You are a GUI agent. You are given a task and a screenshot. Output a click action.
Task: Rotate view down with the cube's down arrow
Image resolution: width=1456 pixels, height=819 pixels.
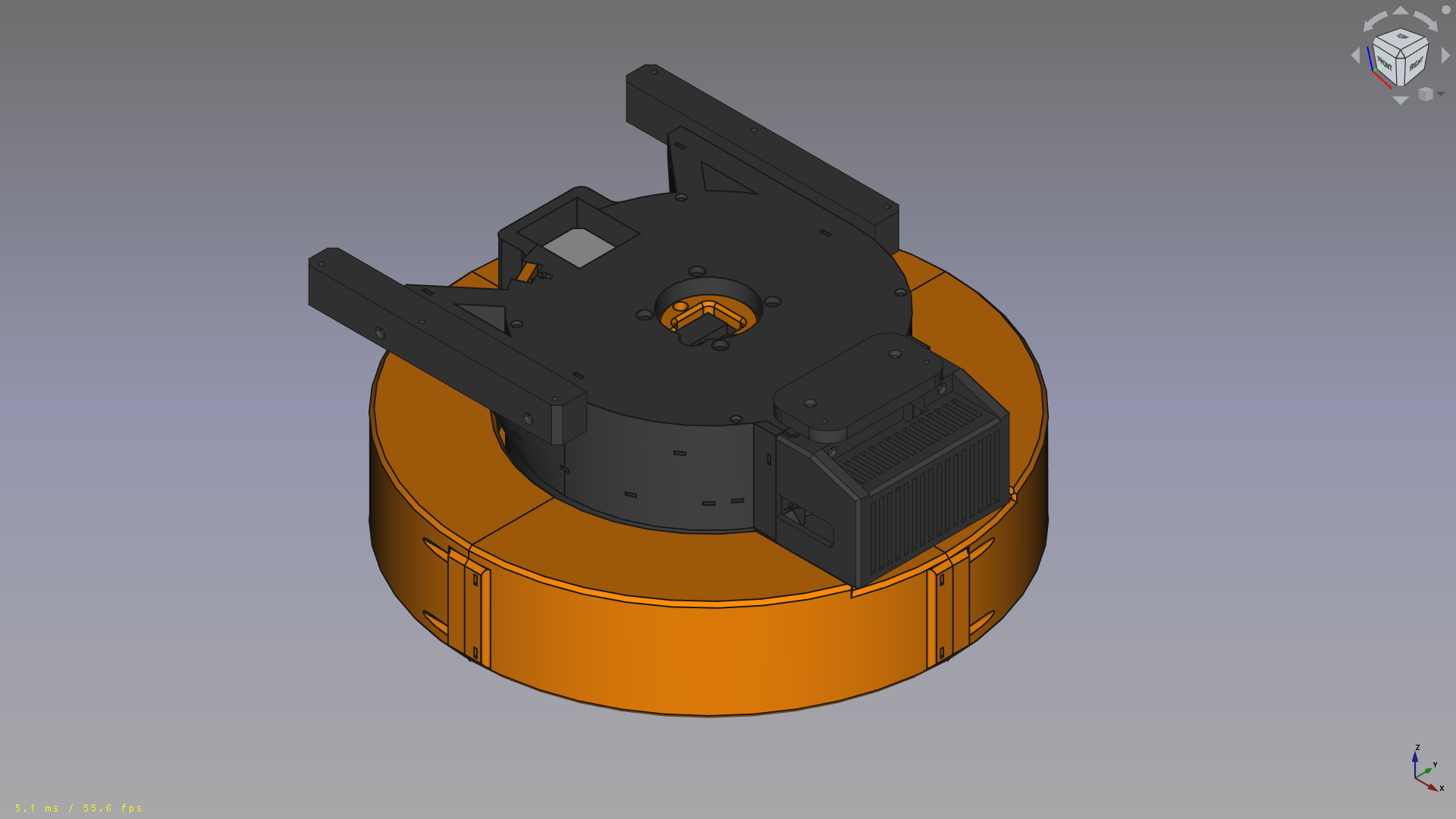[1401, 100]
